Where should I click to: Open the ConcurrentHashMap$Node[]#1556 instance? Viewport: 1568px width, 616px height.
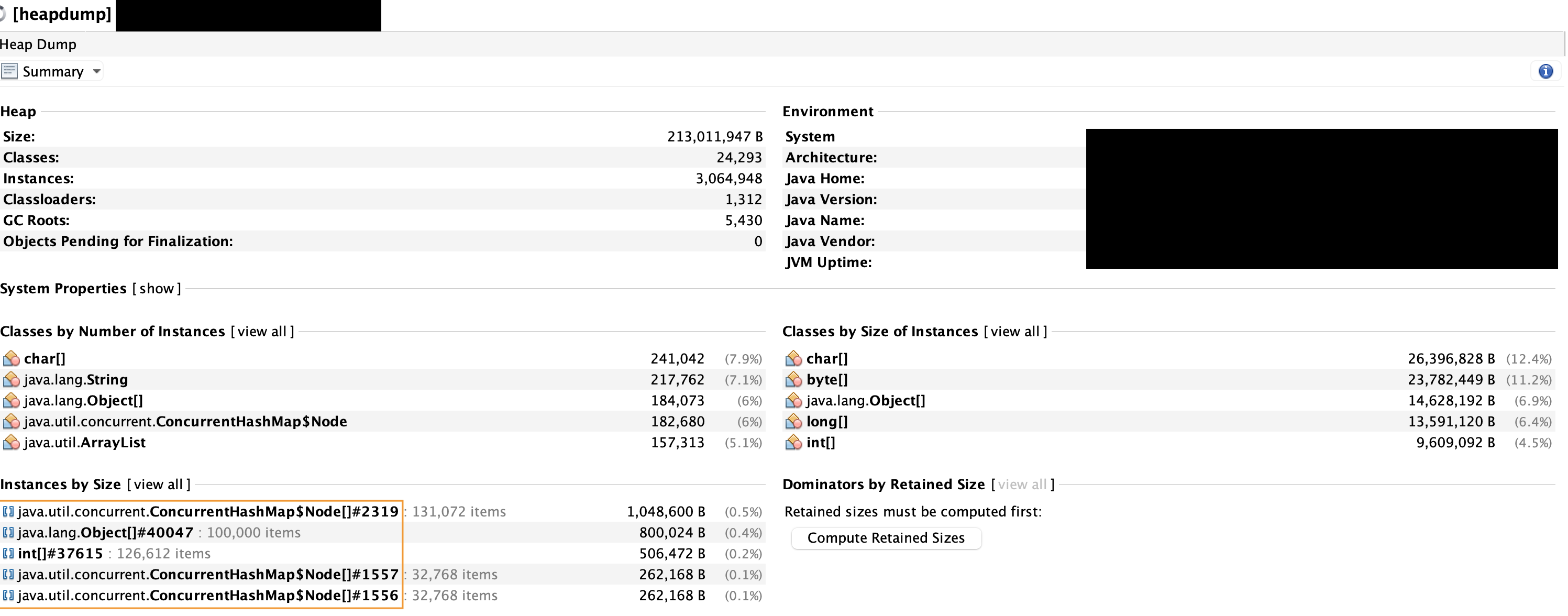207,596
